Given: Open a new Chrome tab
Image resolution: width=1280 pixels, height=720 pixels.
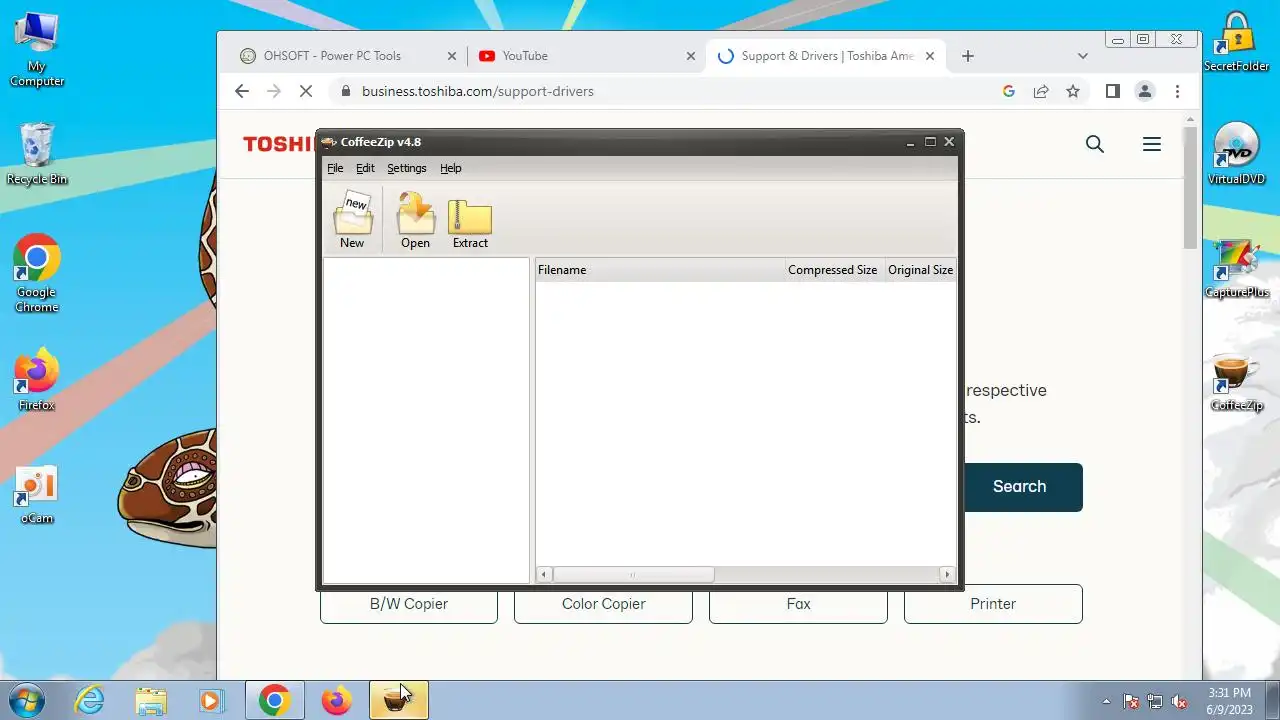Looking at the screenshot, I should coord(967,56).
